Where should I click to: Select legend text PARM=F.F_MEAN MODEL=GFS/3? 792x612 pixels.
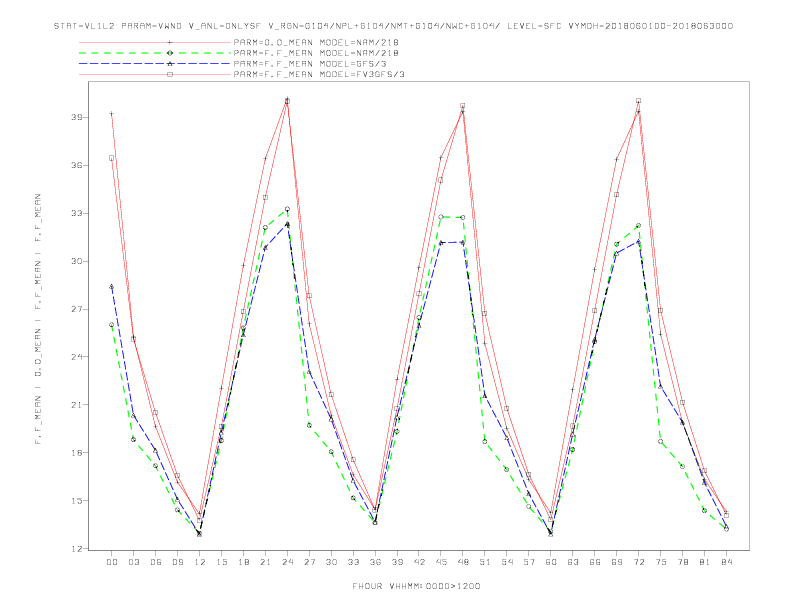tap(310, 64)
